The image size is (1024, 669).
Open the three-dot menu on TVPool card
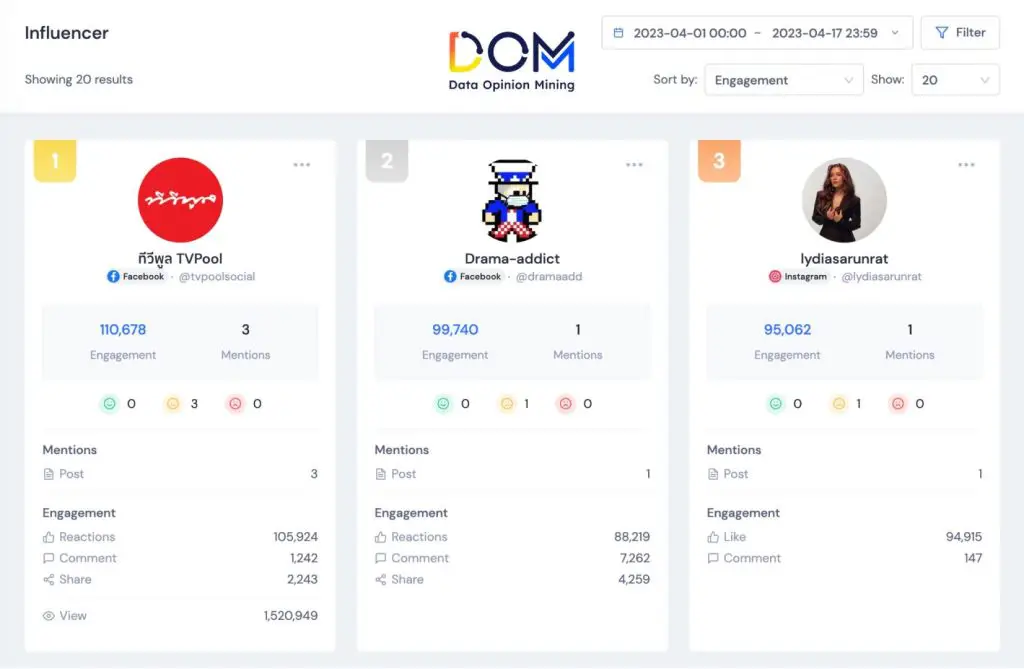(302, 165)
